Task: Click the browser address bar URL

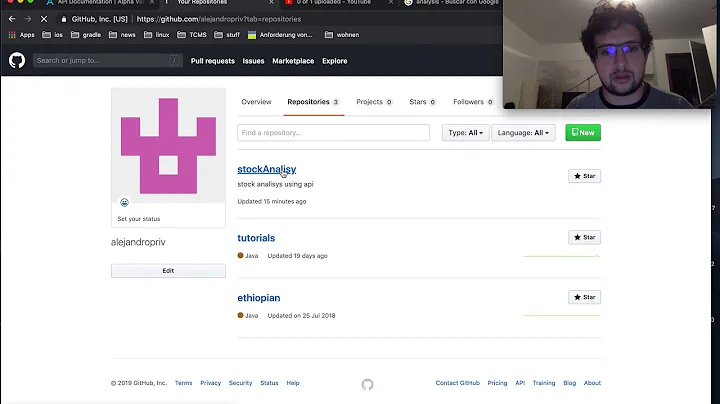Action: (x=219, y=19)
